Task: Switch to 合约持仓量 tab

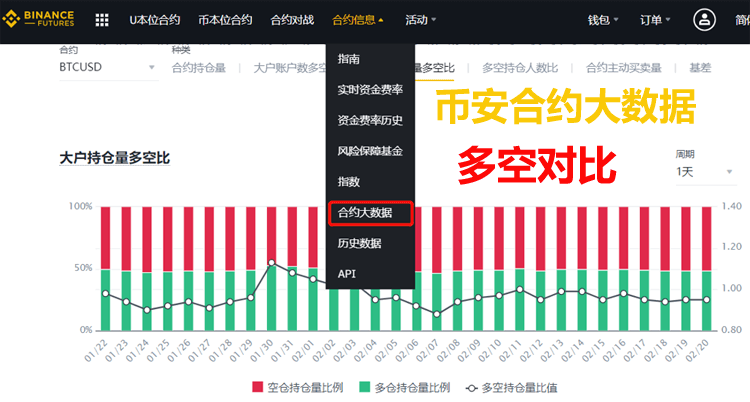Action: click(199, 68)
